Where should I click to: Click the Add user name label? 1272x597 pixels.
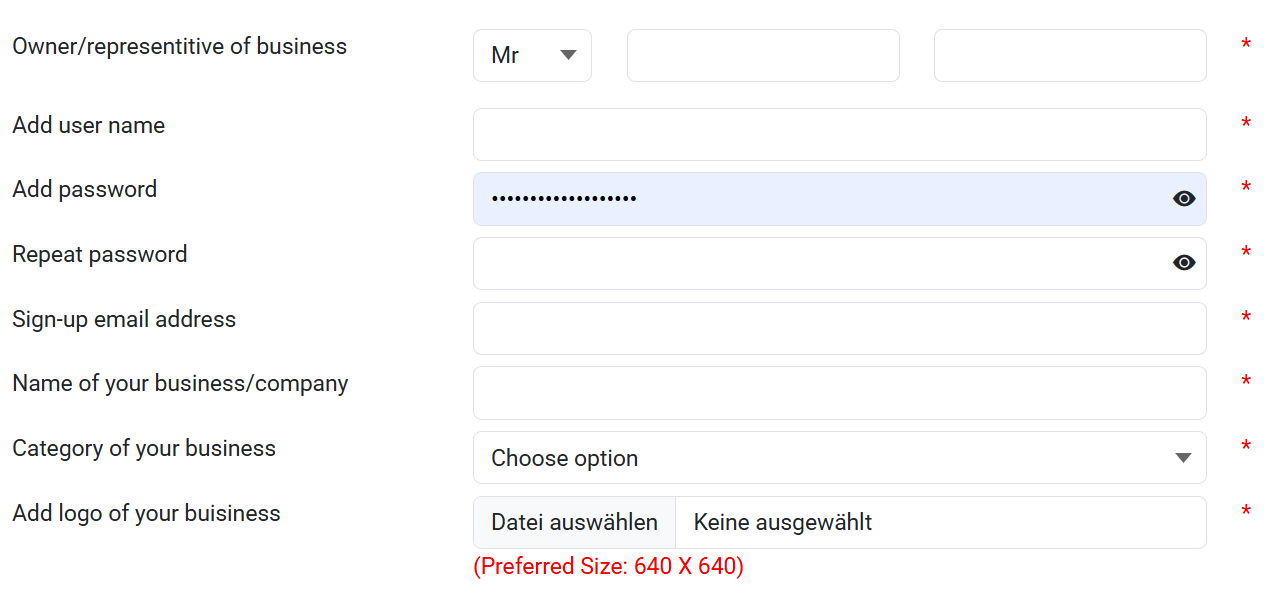[89, 125]
